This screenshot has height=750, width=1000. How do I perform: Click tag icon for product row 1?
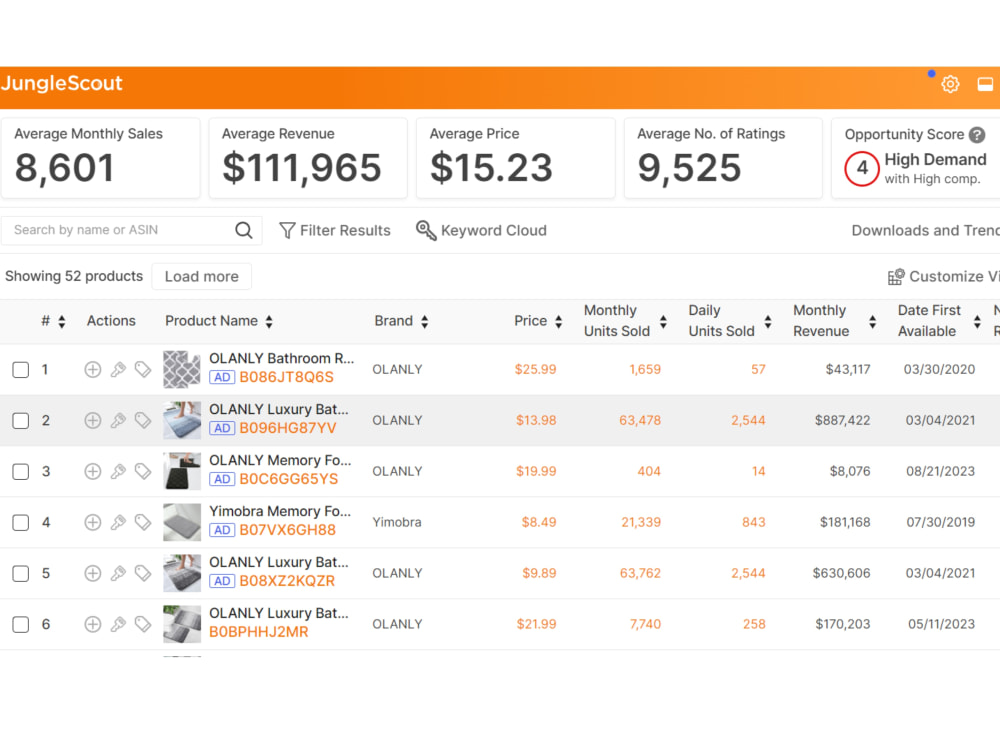pos(143,369)
